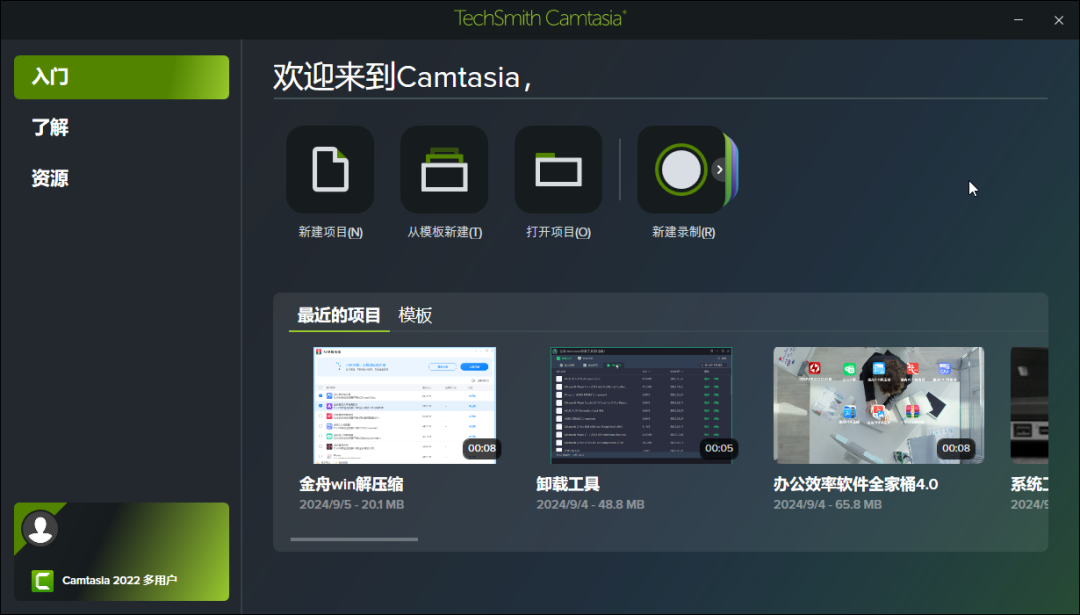The image size is (1080, 615).
Task: Click the 从模板新建(T) label
Action: point(444,232)
